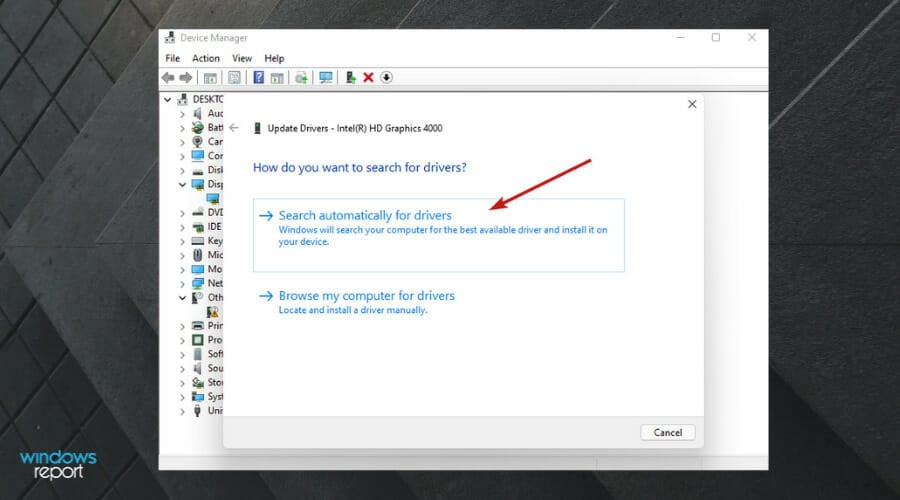Click the Back arrow in Device Manager toolbar
This screenshot has width=900, height=500.
(x=168, y=77)
